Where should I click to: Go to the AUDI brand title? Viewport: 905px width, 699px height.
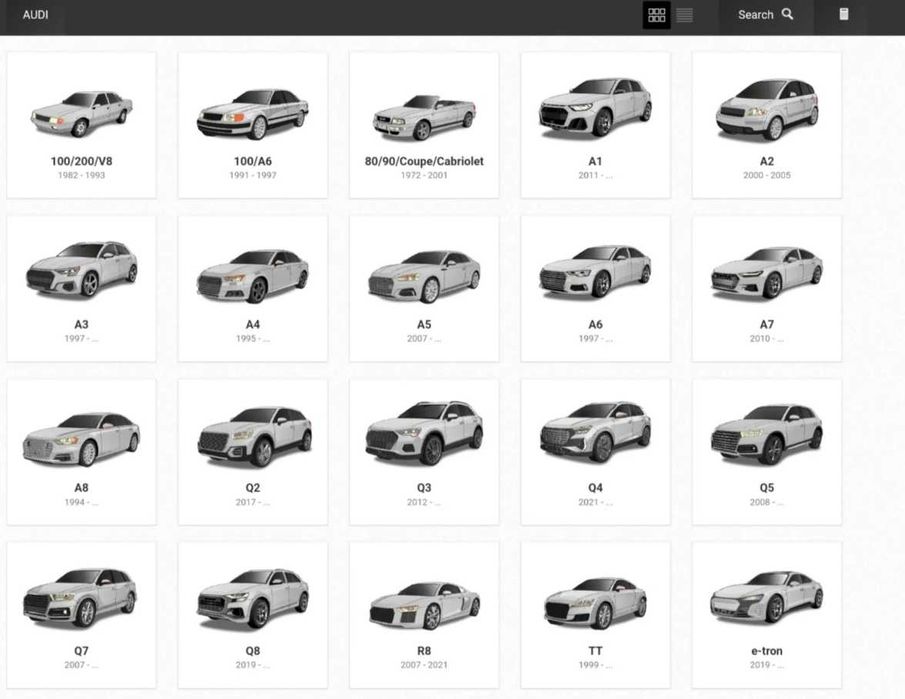coord(36,15)
